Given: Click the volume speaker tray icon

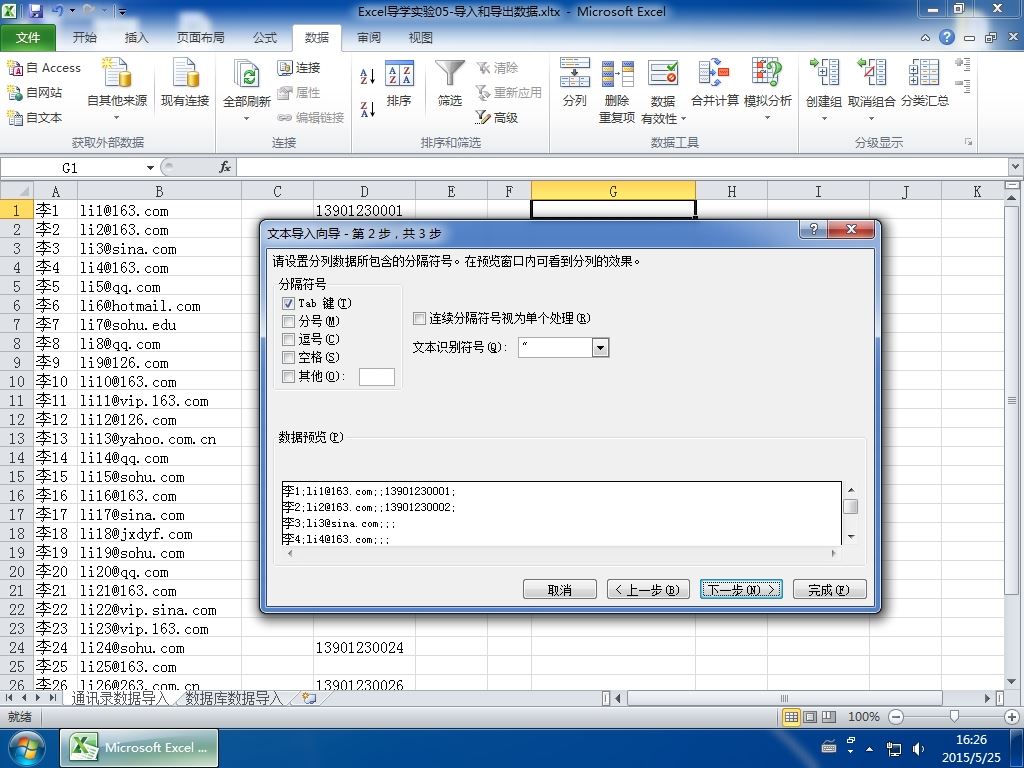Looking at the screenshot, I should (918, 749).
